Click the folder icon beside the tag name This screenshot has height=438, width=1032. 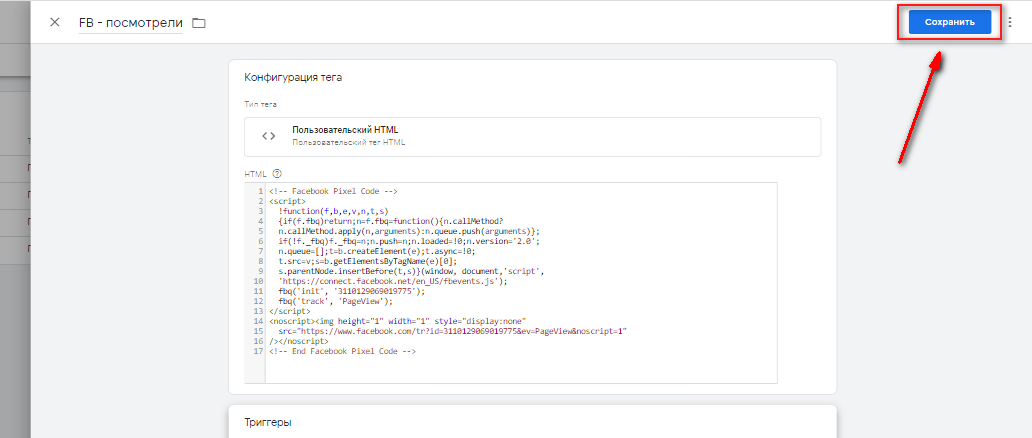[198, 23]
